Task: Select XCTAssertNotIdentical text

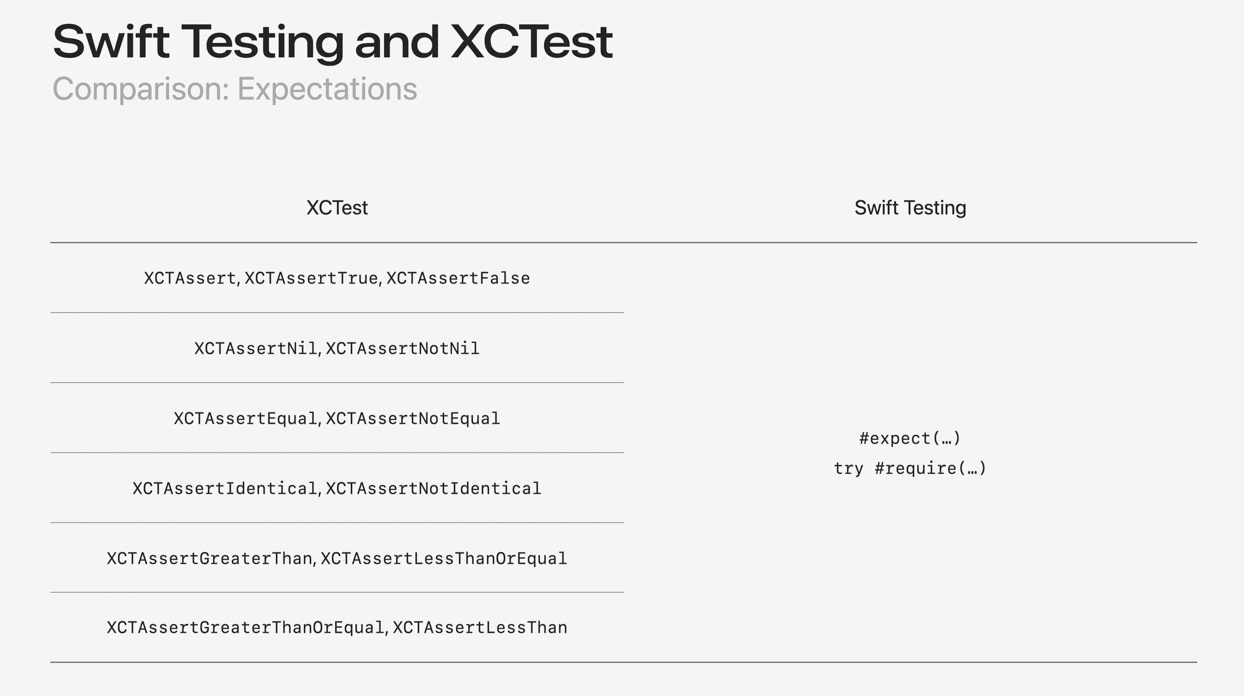Action: pyautogui.click(x=433, y=488)
